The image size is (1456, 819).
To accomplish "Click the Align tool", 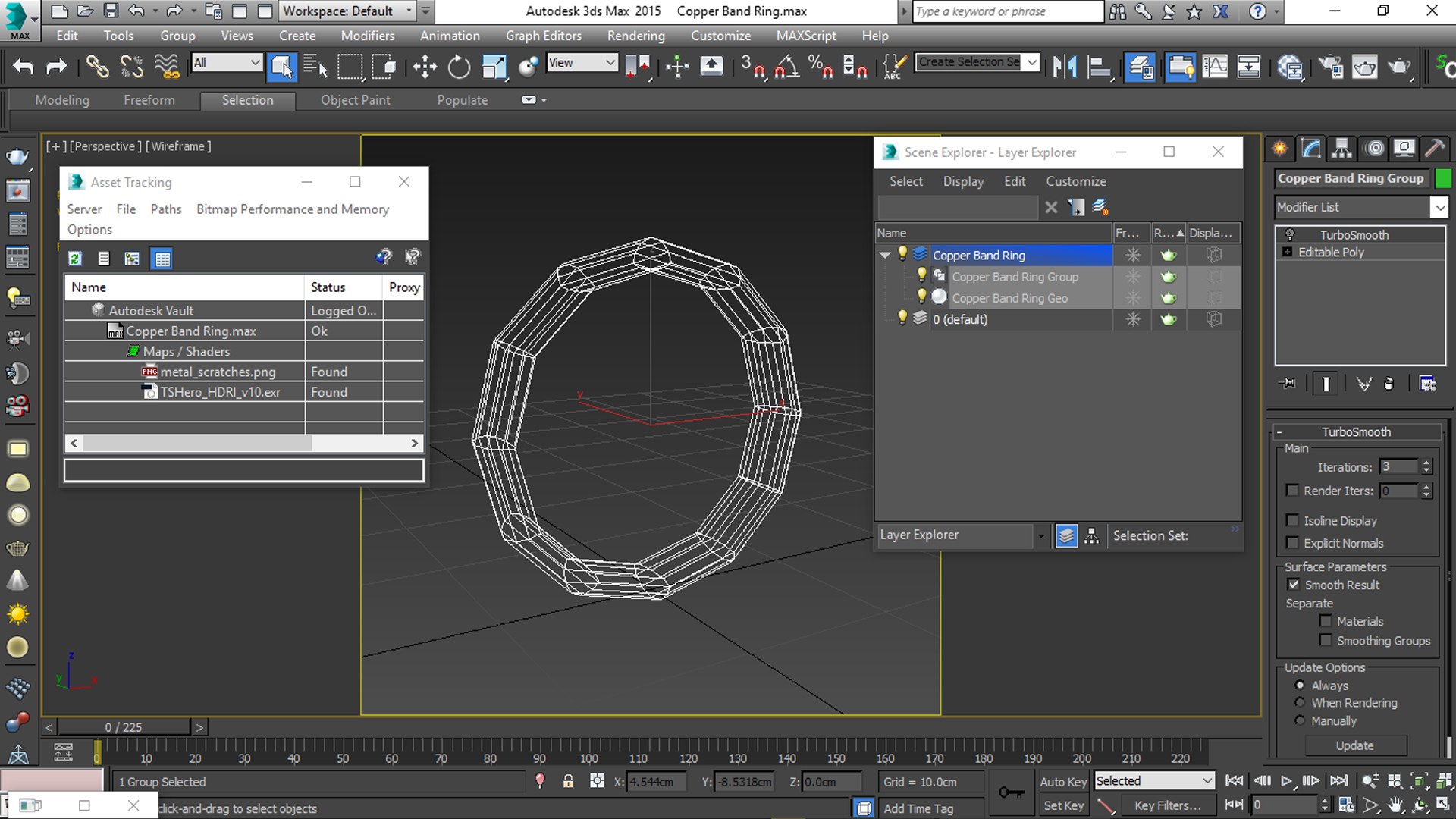I will coord(1099,67).
